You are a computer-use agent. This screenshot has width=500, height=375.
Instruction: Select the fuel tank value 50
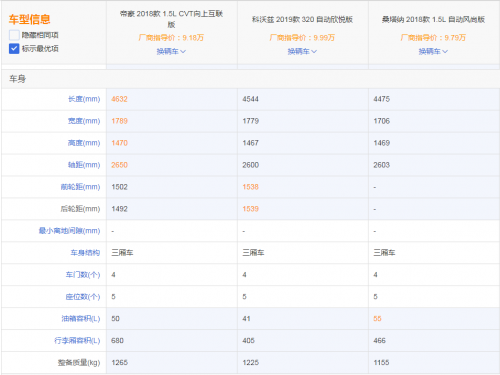[115, 319]
